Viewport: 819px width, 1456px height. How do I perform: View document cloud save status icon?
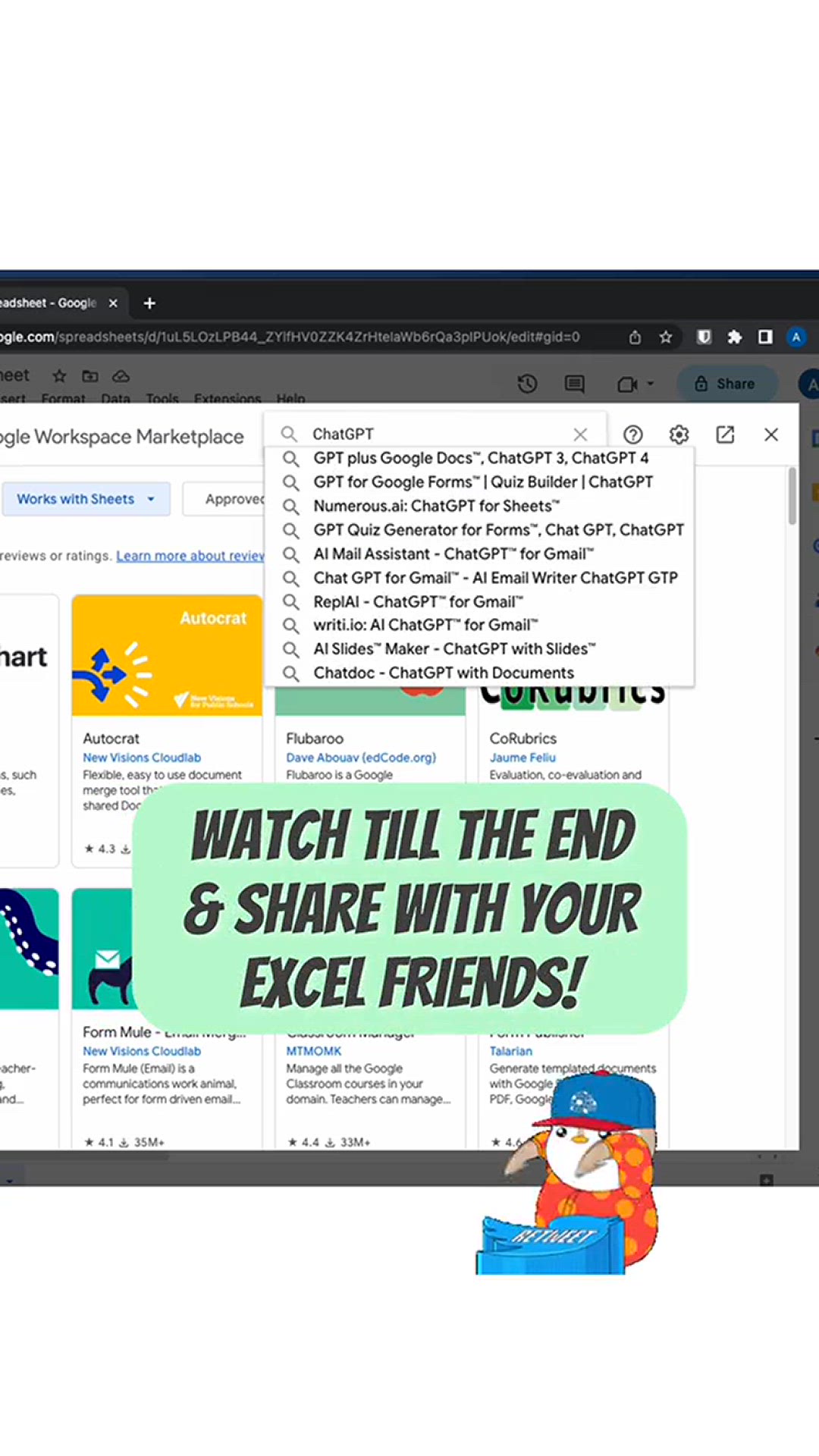pos(121,376)
